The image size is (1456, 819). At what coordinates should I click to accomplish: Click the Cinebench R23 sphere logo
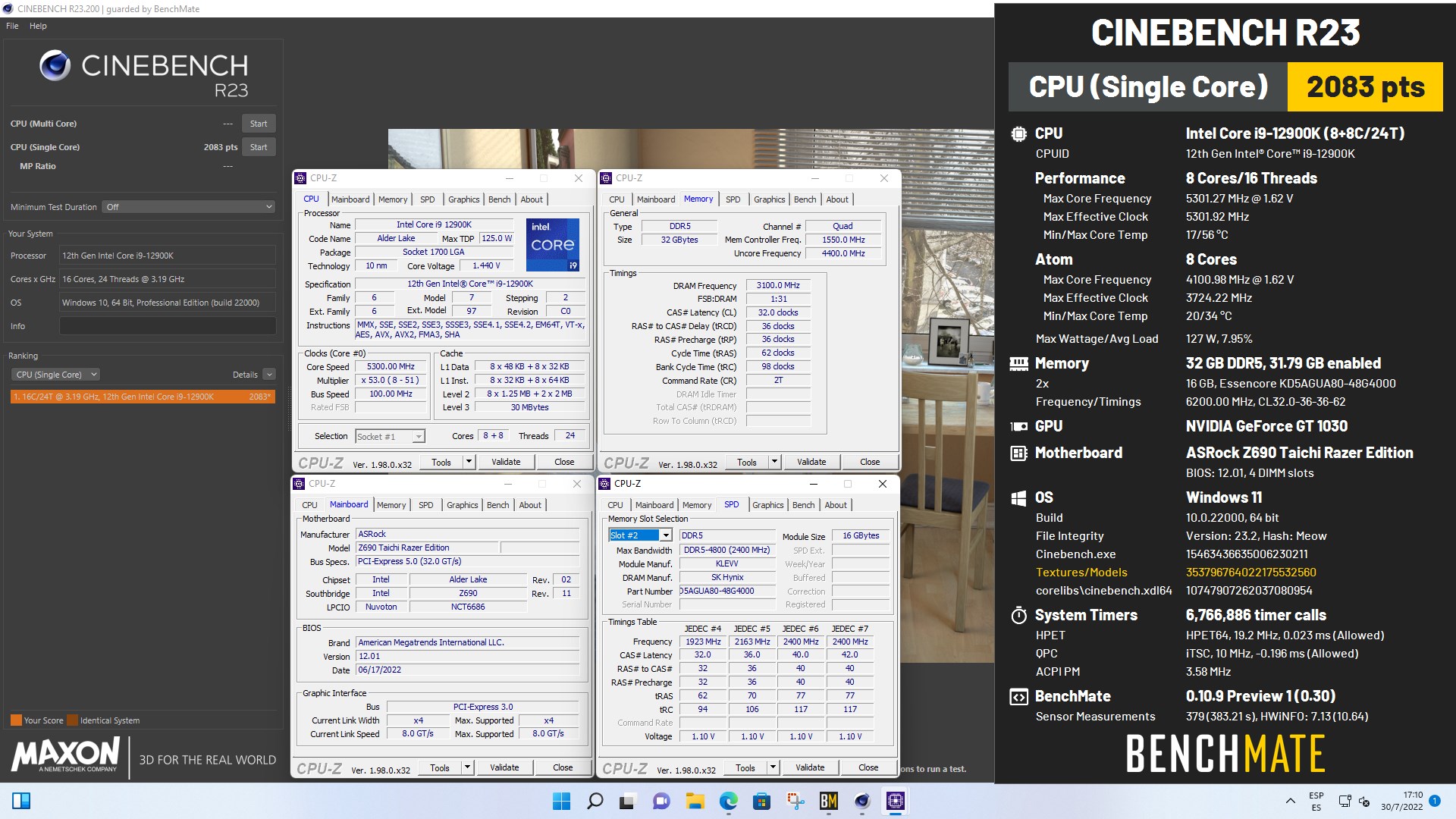[x=55, y=66]
